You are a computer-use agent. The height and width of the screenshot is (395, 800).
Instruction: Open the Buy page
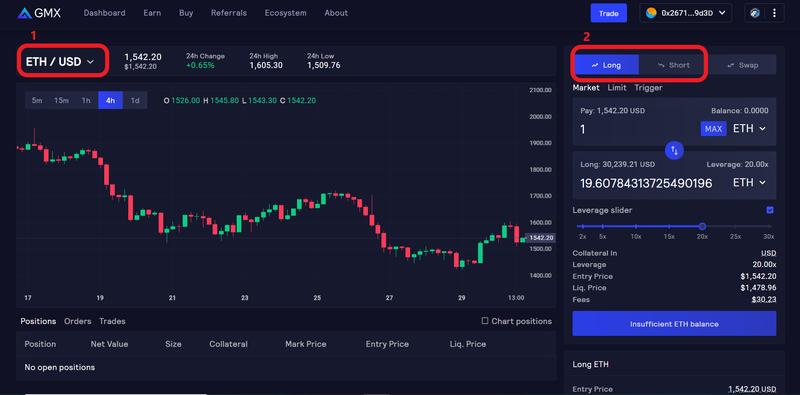[x=186, y=13]
